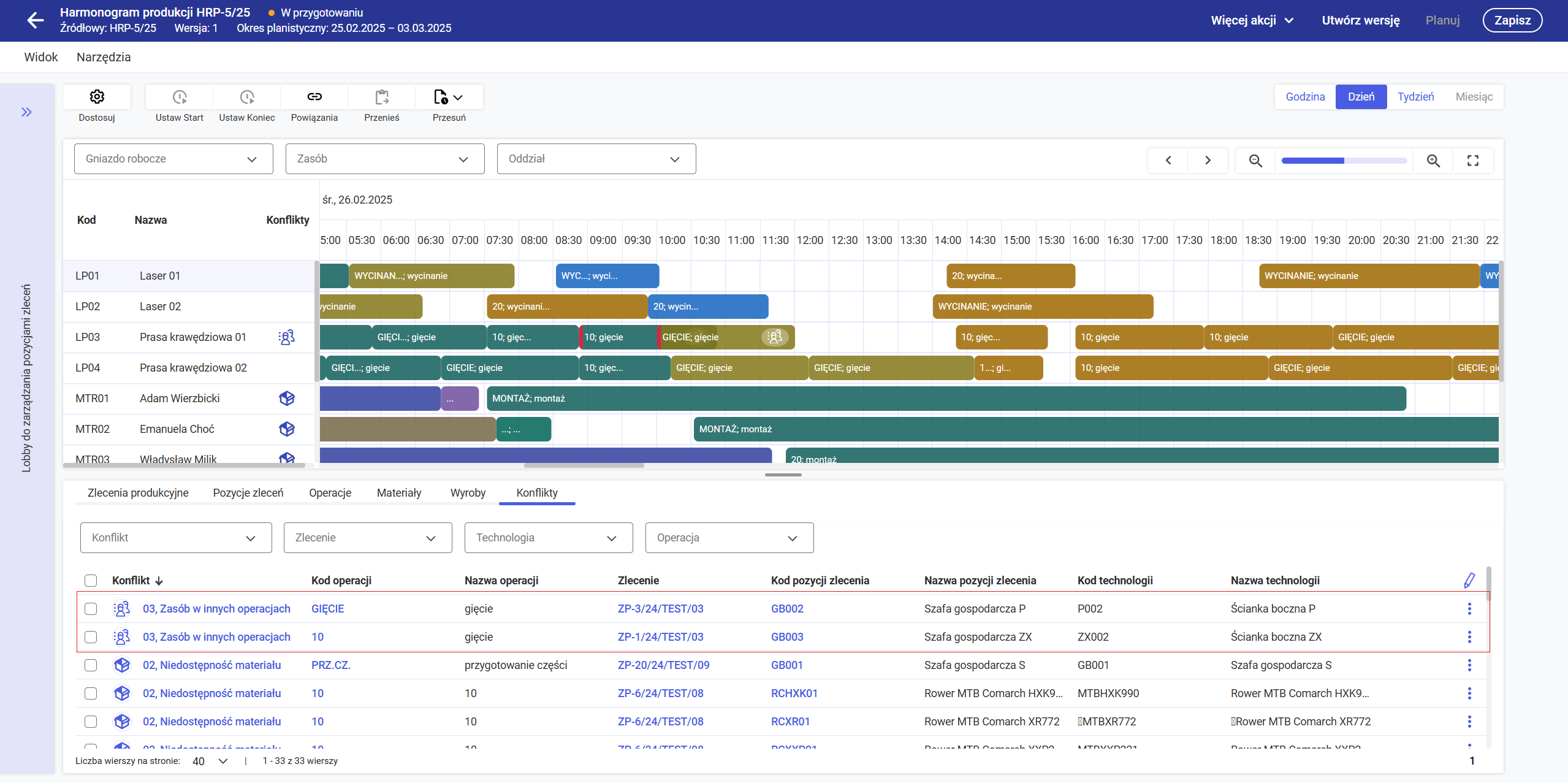Open the Zasób dropdown
The image size is (1568, 783).
tap(385, 159)
